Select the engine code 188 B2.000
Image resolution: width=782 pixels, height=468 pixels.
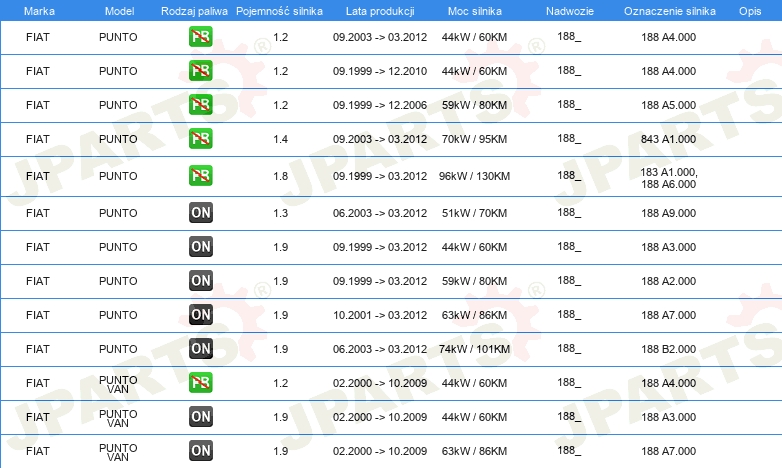point(668,349)
